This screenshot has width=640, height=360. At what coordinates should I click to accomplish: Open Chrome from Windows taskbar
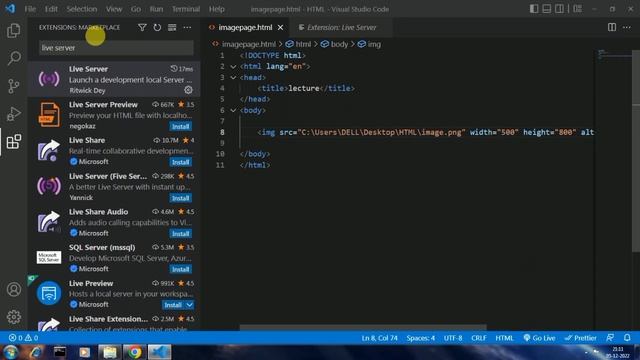coord(134,352)
